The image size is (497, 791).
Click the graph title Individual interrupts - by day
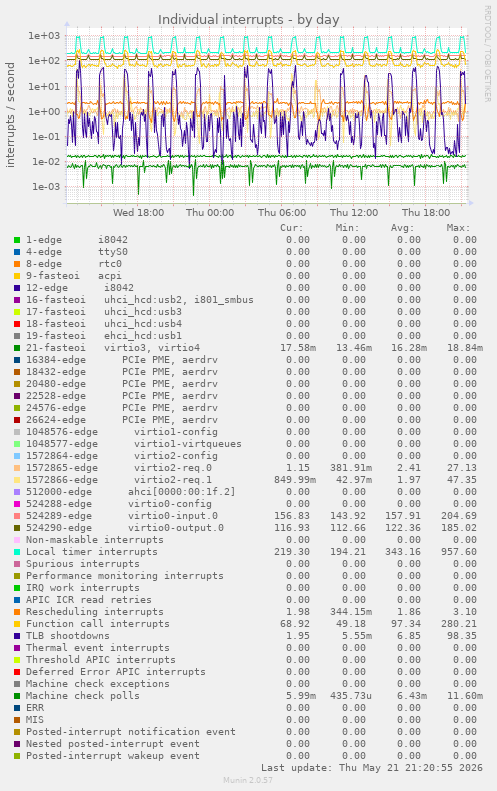point(249,20)
